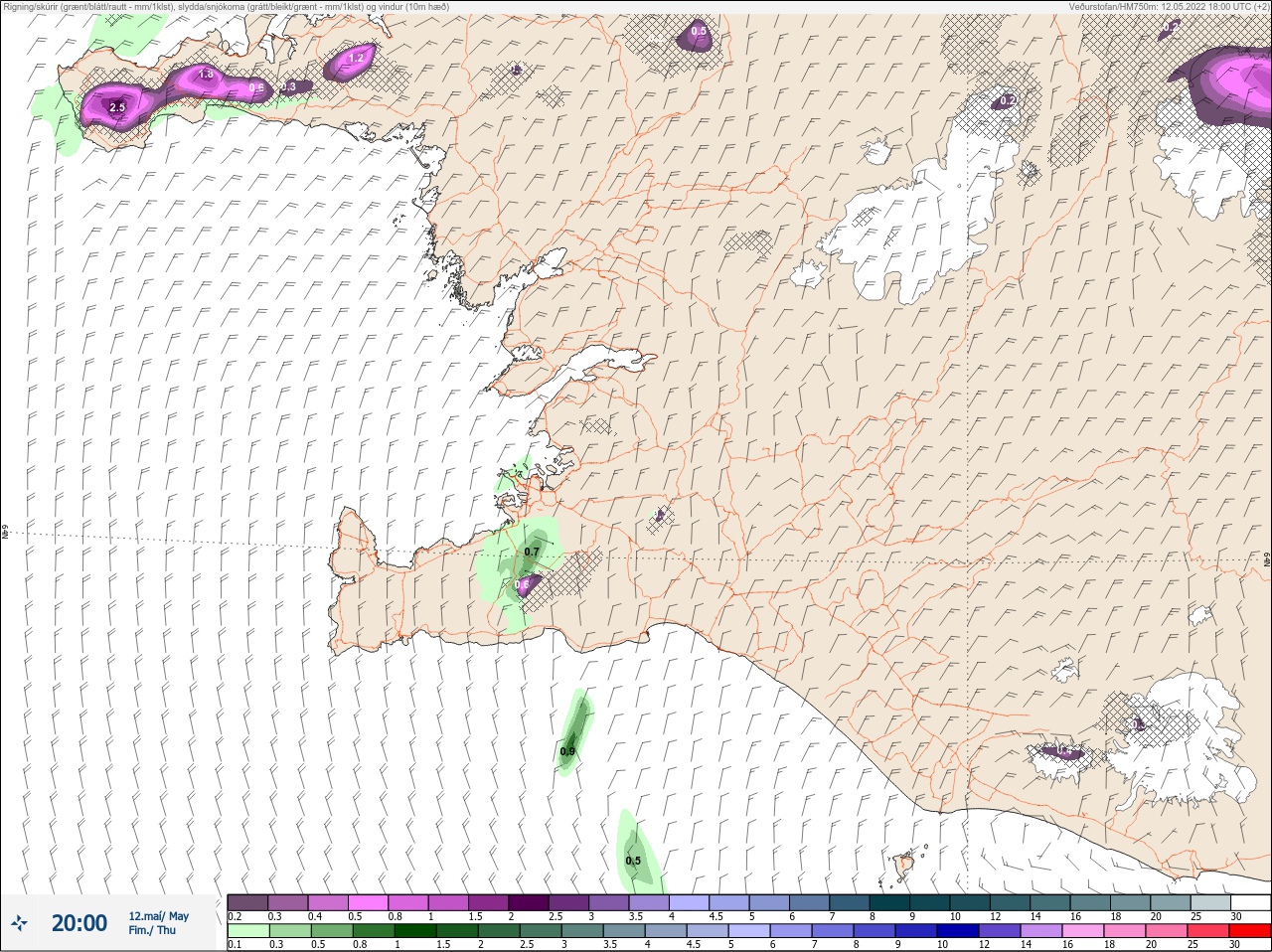Click the 'Veðurstofan/HM750m' source timestamp text
Screen dimensions: 1272x952
click(1169, 6)
